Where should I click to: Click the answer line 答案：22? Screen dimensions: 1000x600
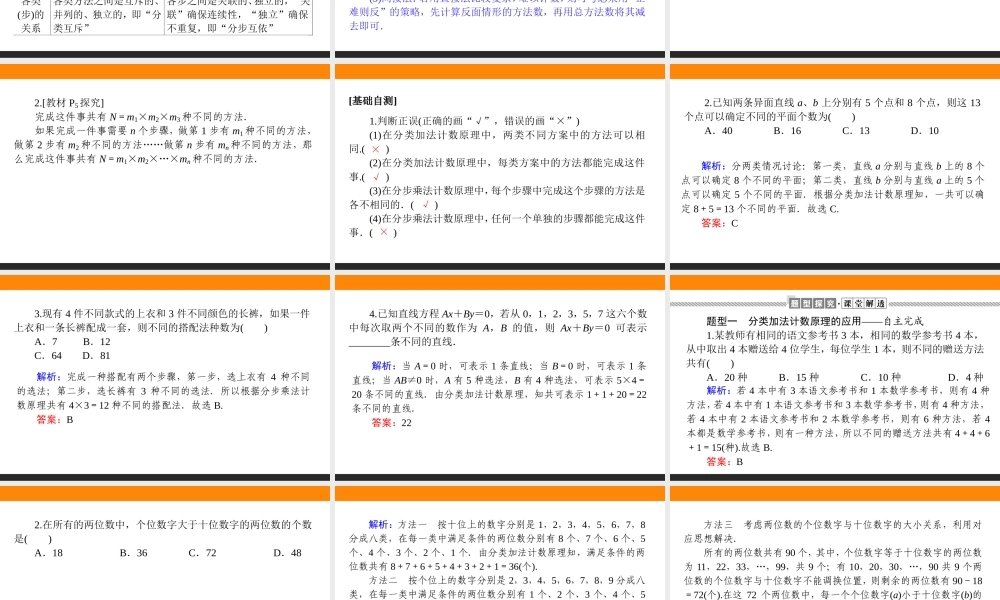click(392, 423)
